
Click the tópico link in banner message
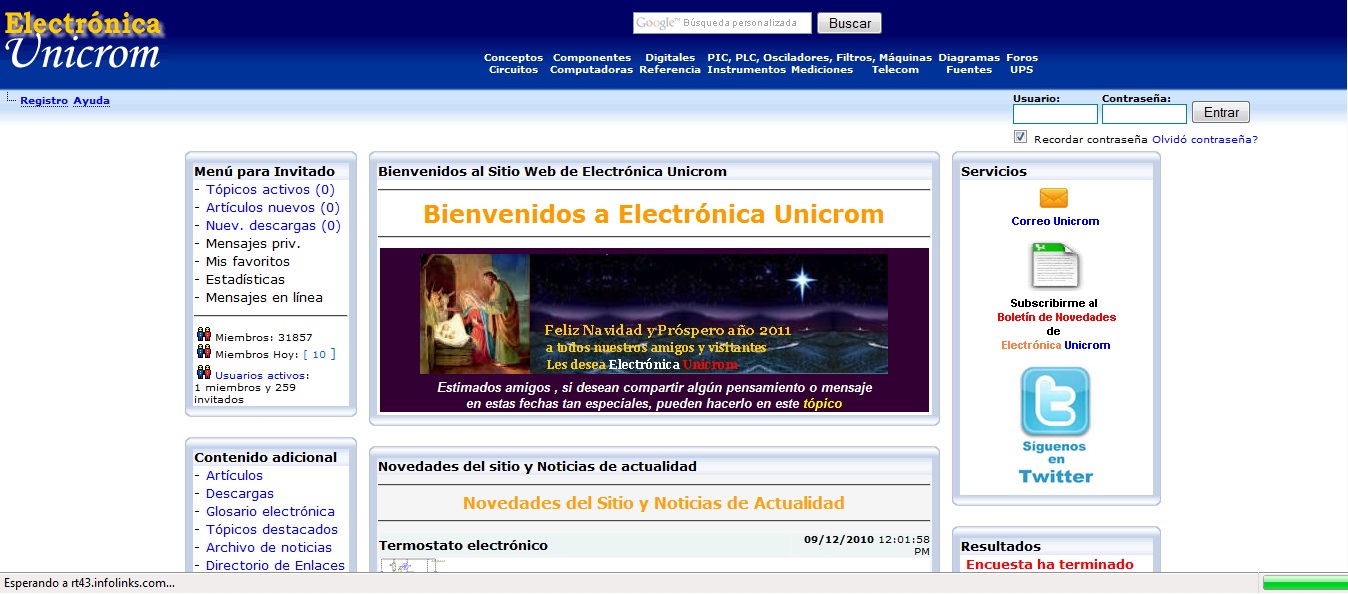tap(822, 404)
